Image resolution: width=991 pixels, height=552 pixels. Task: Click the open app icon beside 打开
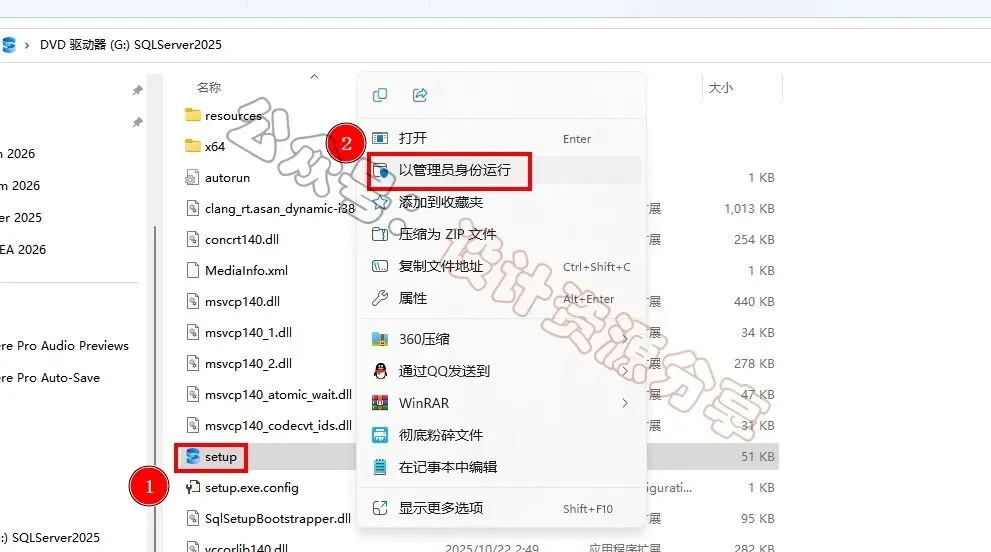pos(380,138)
